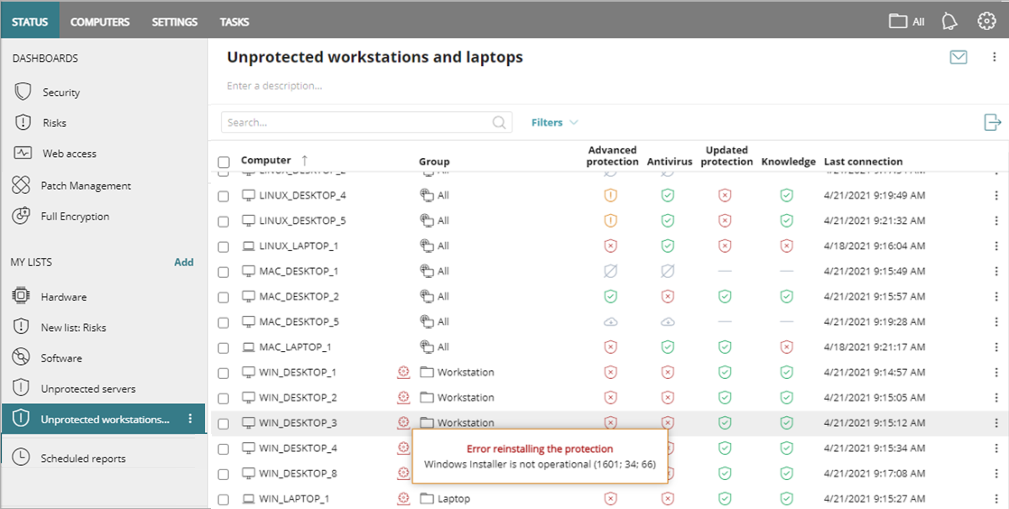Viewport: 1009px width, 509px height.
Task: Click LINUX_DESKTOP_5 updated protection error icon
Action: (x=725, y=221)
